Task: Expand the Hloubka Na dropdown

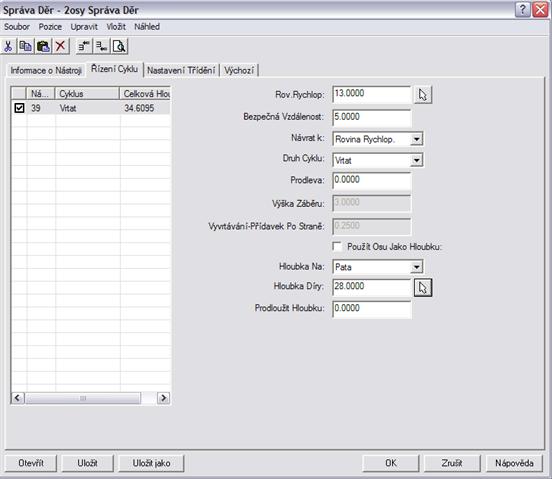Action: [416, 267]
